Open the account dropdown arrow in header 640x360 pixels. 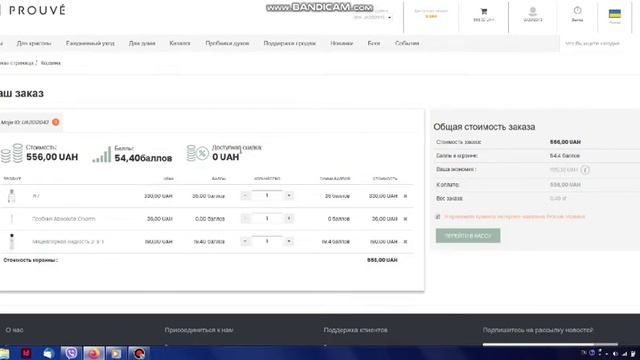click(389, 18)
